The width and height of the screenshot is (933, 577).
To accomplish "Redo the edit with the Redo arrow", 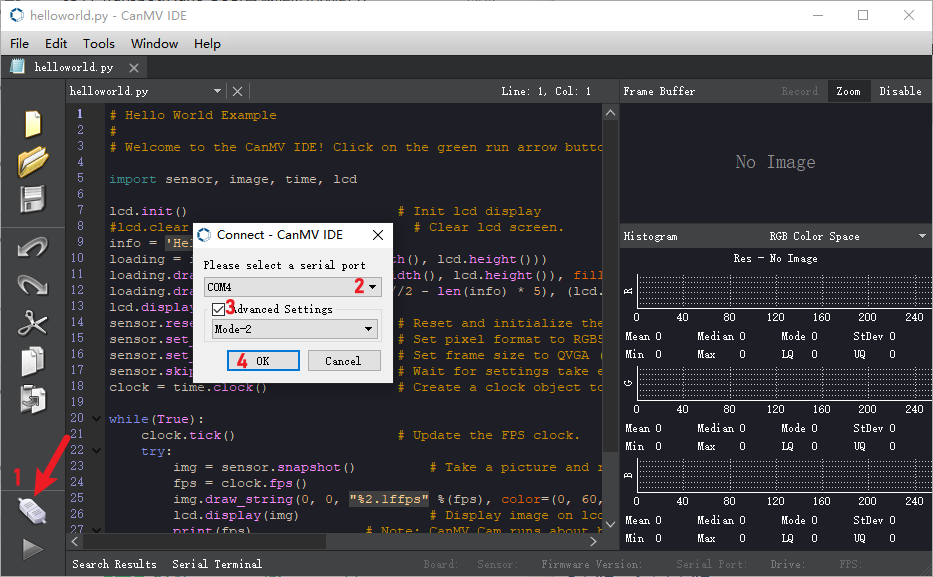I will click(33, 285).
